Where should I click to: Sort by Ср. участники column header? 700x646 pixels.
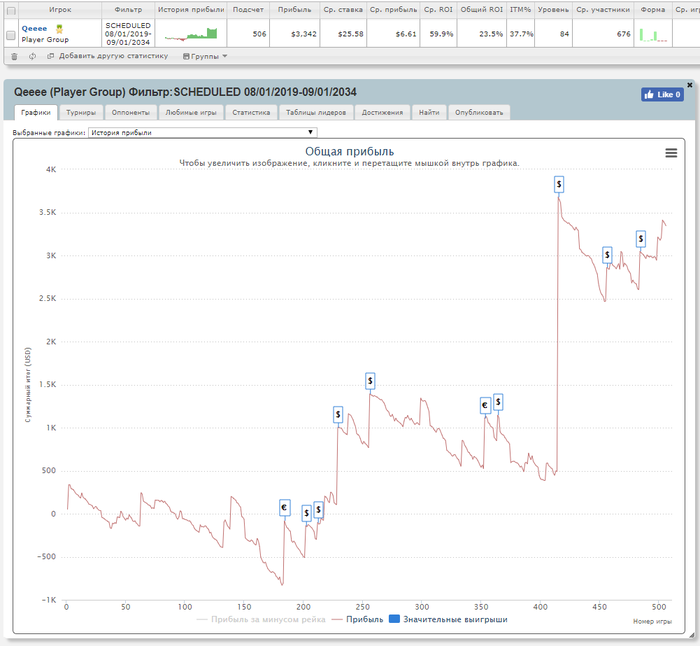point(603,9)
